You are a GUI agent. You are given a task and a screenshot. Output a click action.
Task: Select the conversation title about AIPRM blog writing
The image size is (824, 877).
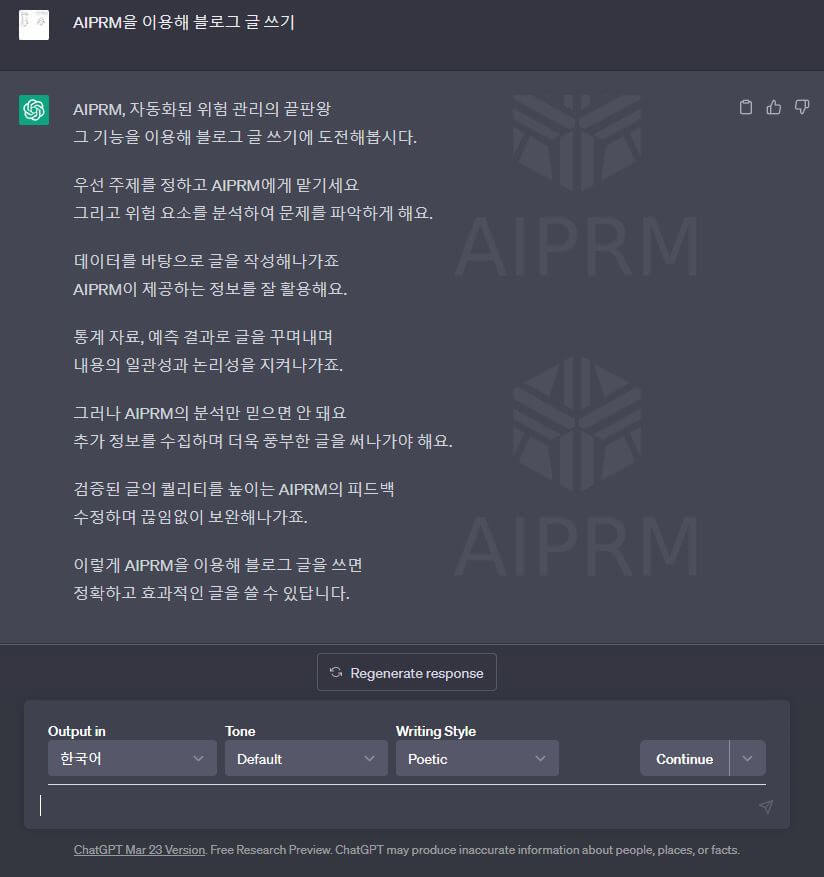click(182, 24)
